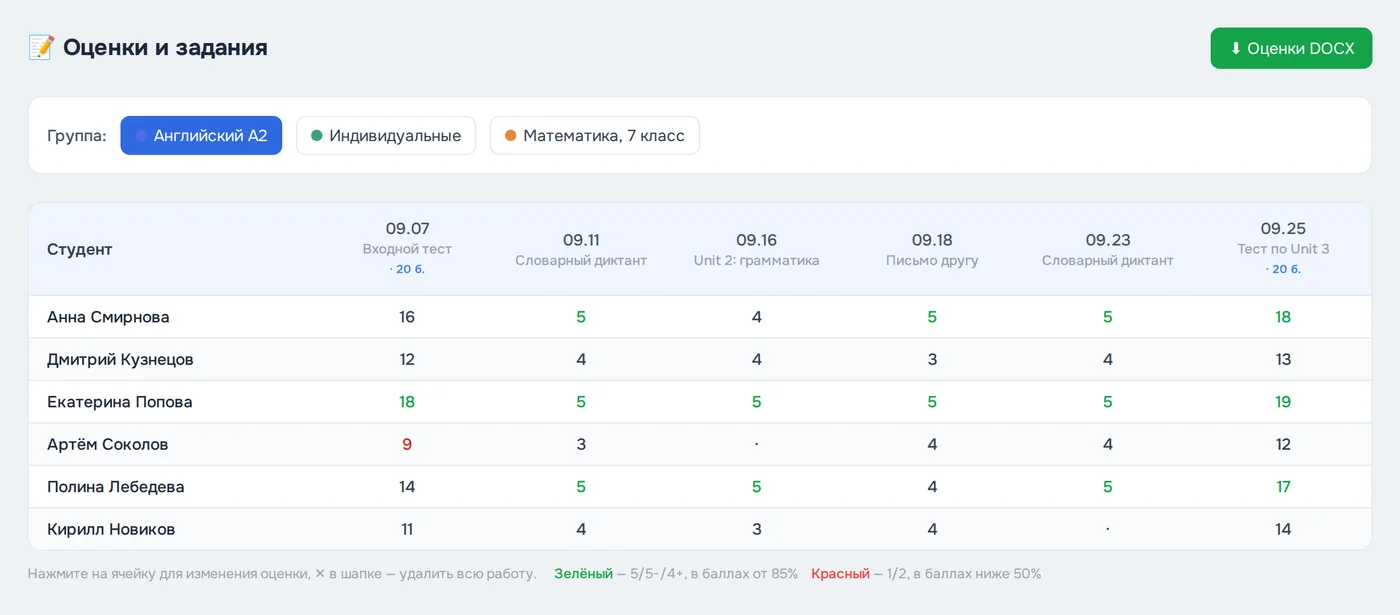Viewport: 1400px width, 615px height.
Task: Select the 09.11 Словарный диктант column header
Action: (581, 249)
